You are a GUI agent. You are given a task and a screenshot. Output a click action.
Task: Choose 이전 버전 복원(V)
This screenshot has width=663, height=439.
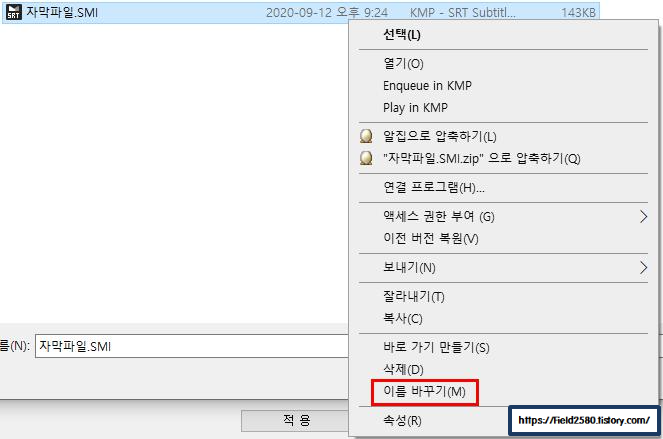[x=431, y=239]
